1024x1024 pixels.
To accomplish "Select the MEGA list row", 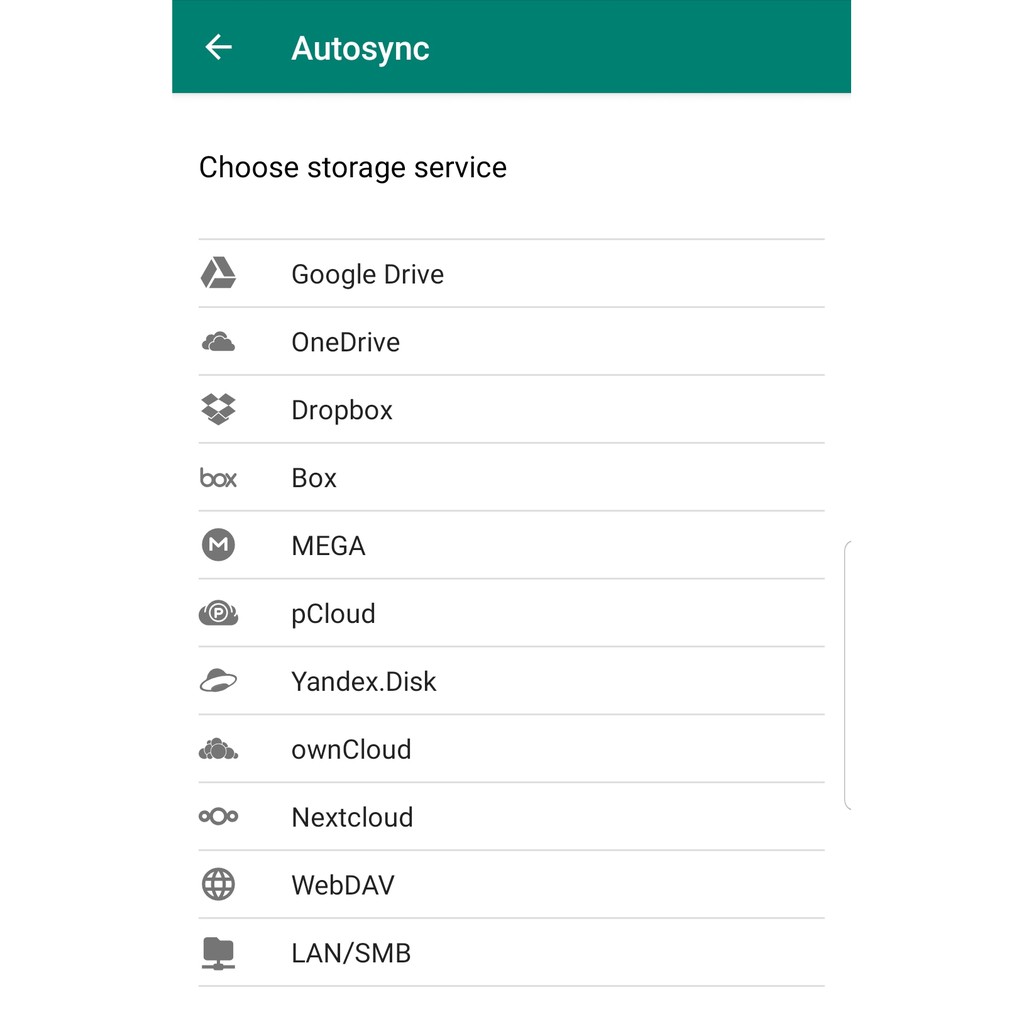I will tap(328, 545).
